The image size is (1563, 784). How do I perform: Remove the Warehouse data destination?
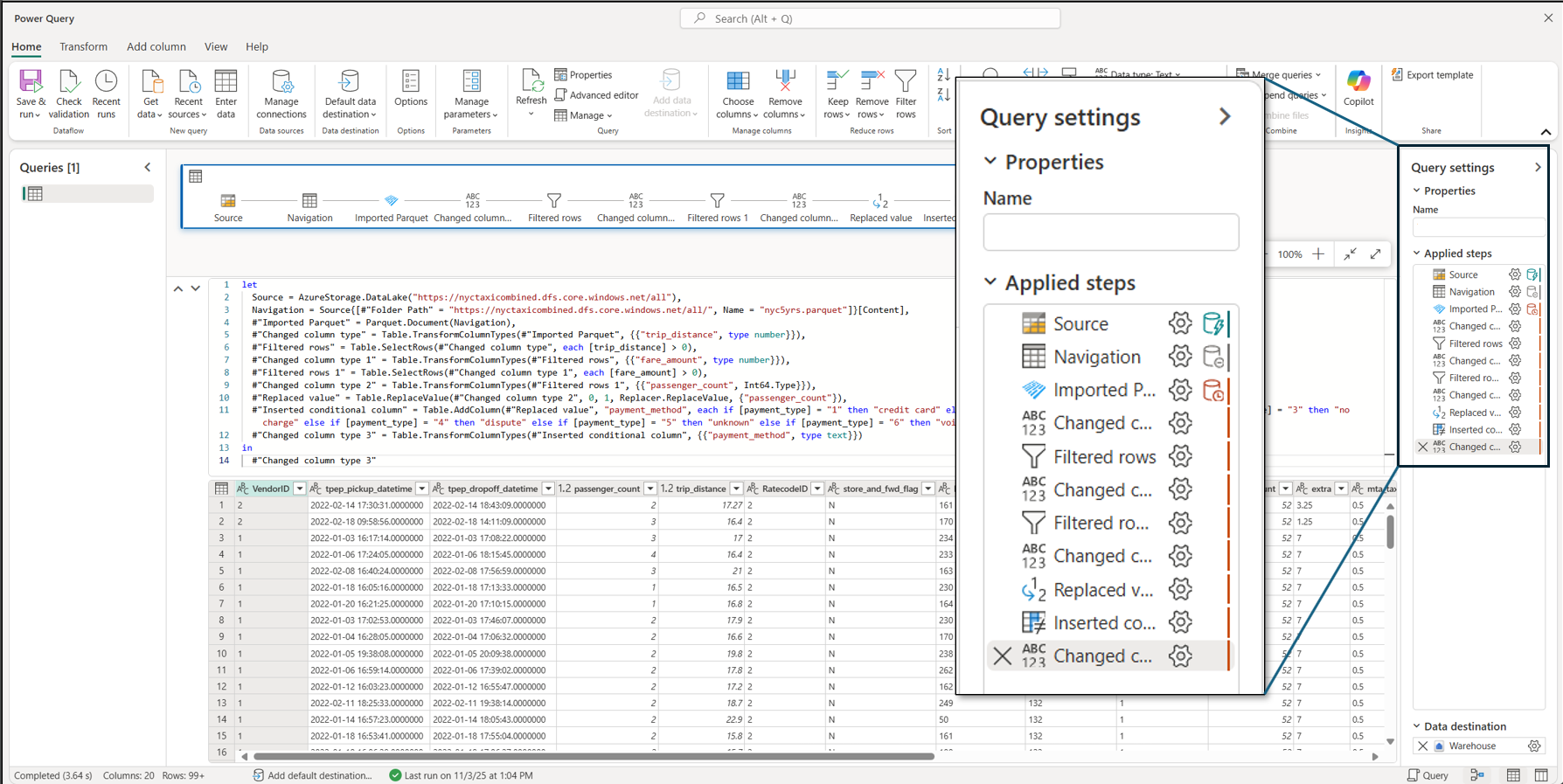click(x=1423, y=746)
